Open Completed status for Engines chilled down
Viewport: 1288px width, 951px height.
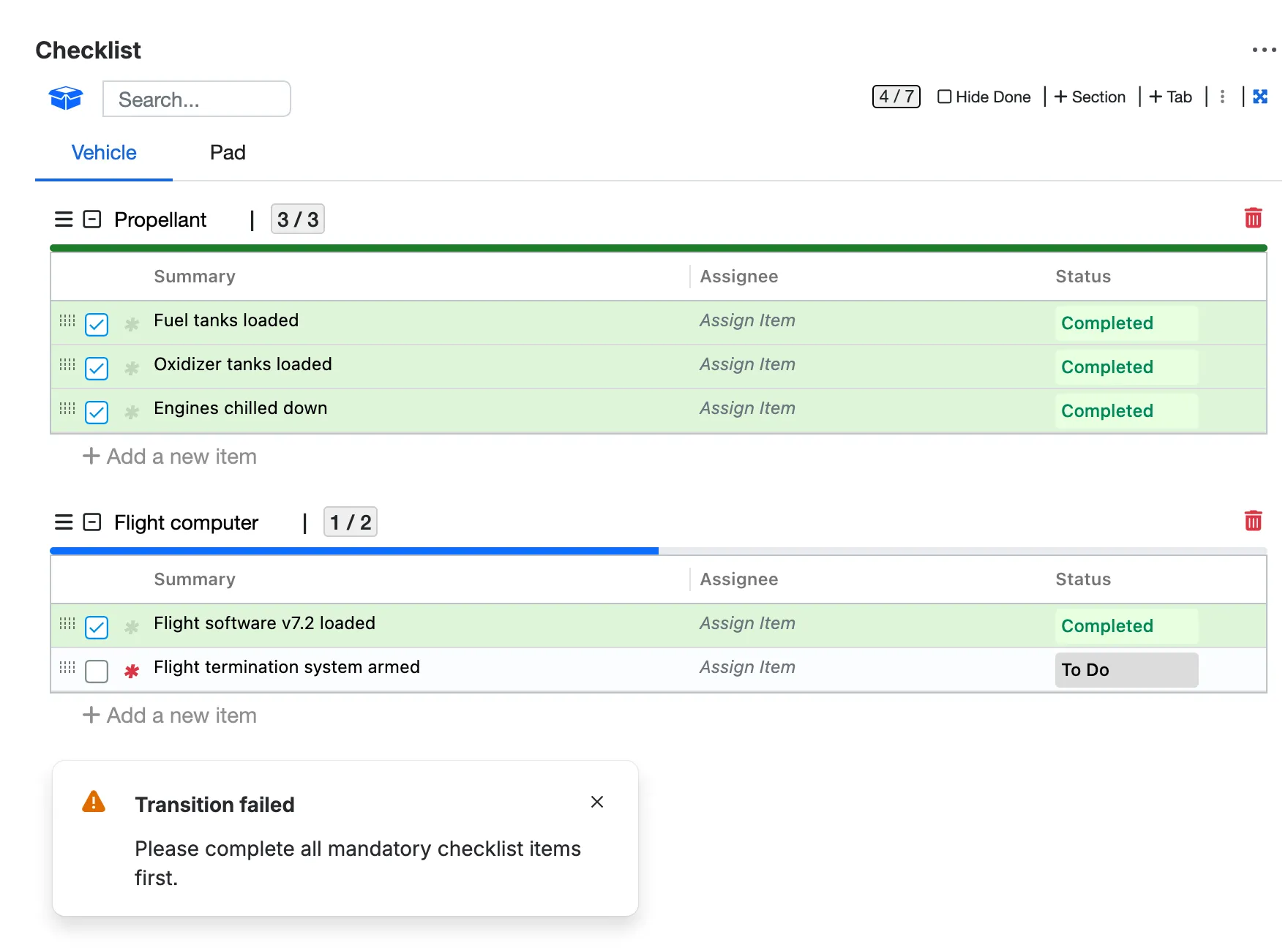coord(1126,410)
